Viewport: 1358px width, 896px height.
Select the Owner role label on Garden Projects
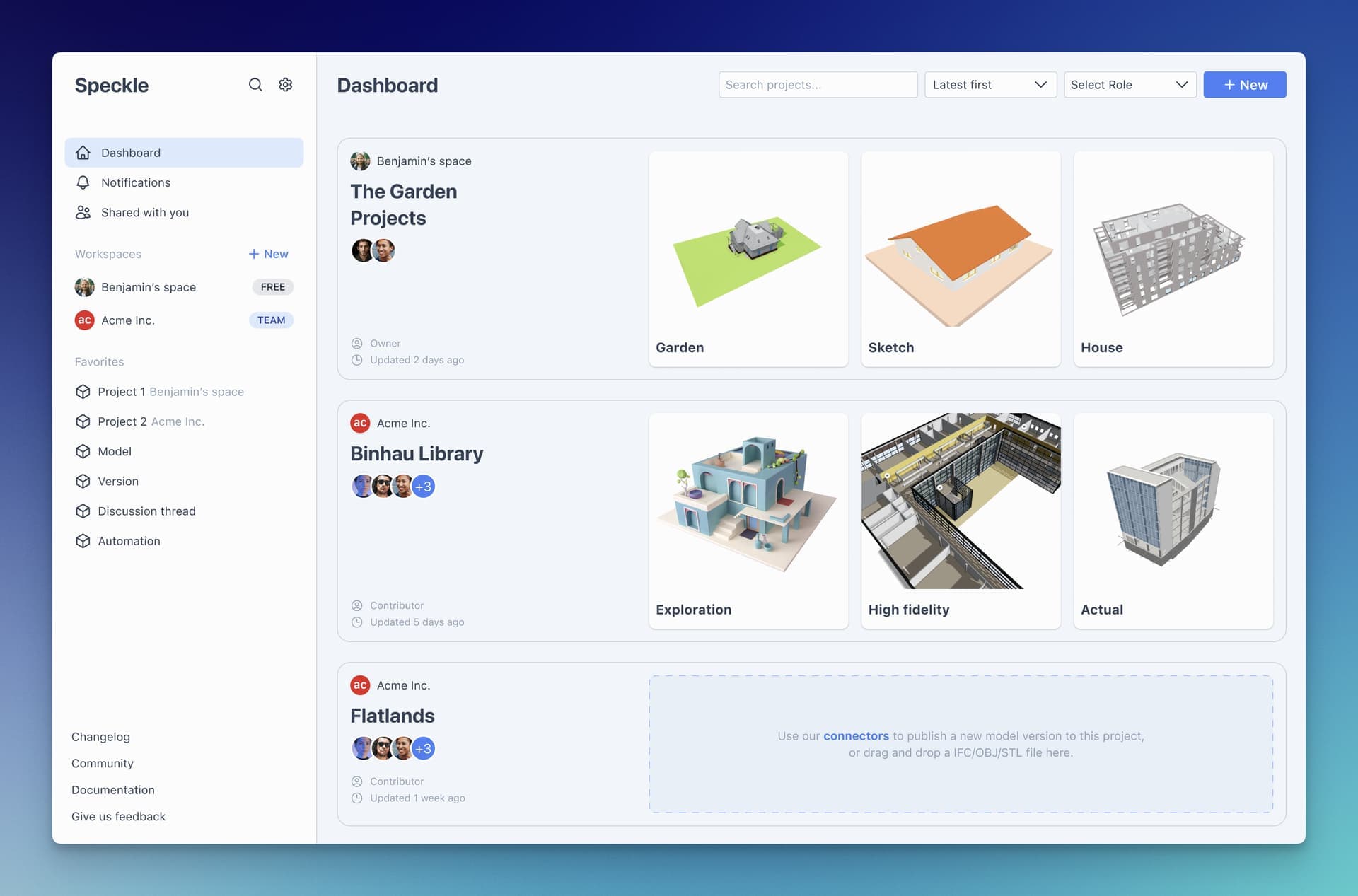[385, 343]
